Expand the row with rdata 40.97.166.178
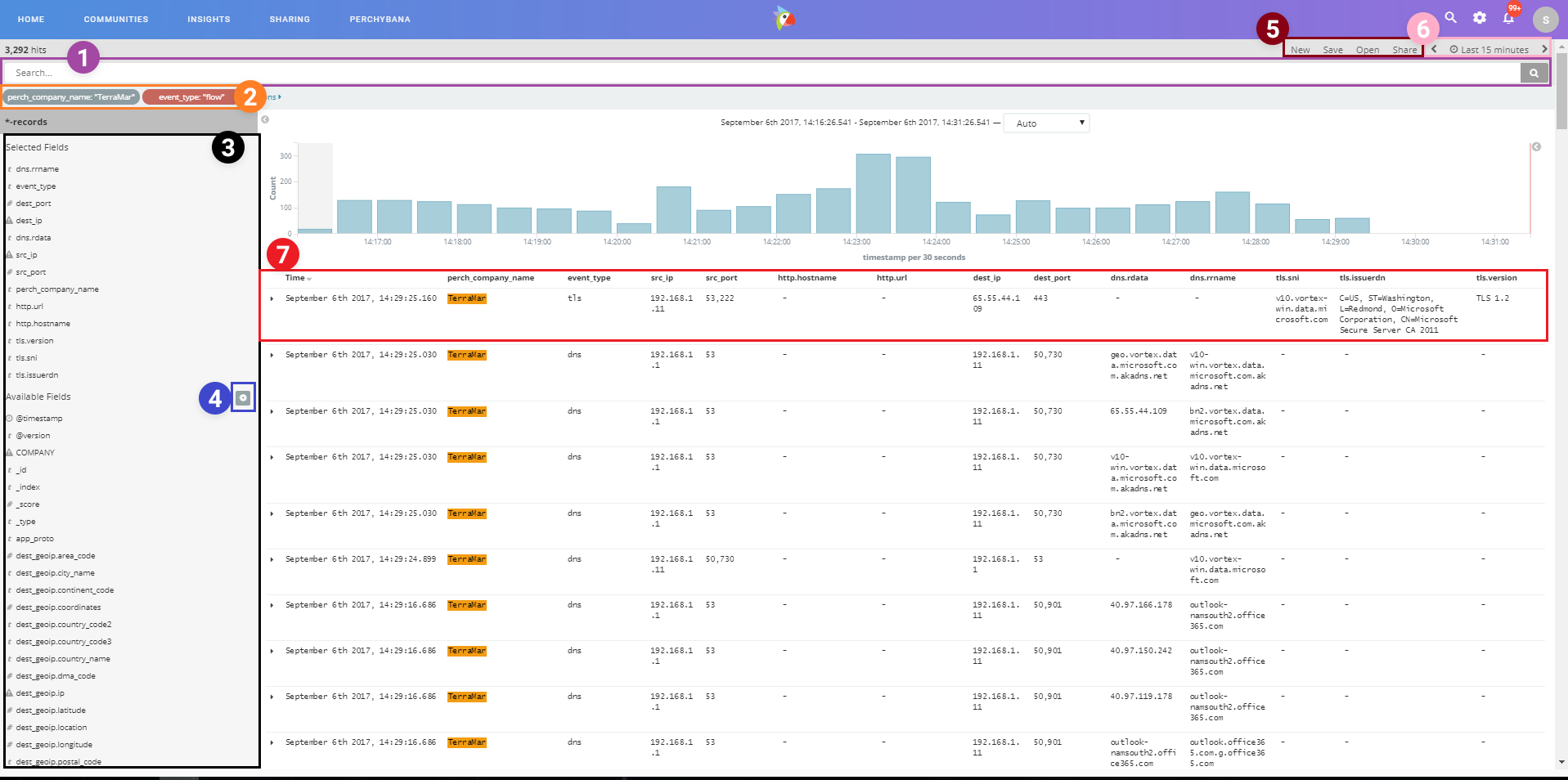Image resolution: width=1568 pixels, height=780 pixels. click(272, 606)
